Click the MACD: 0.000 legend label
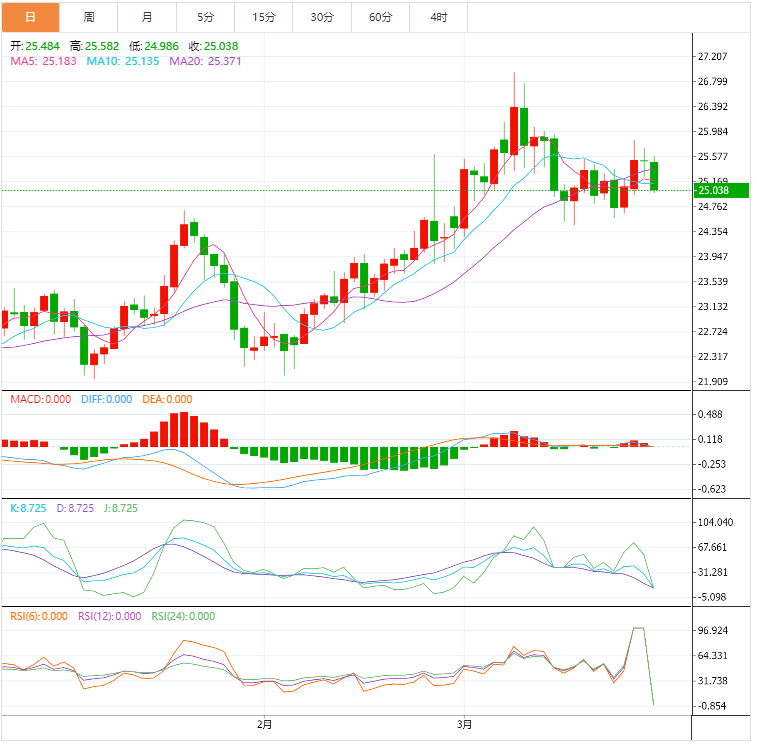Viewport: 757px width, 750px height. point(40,399)
